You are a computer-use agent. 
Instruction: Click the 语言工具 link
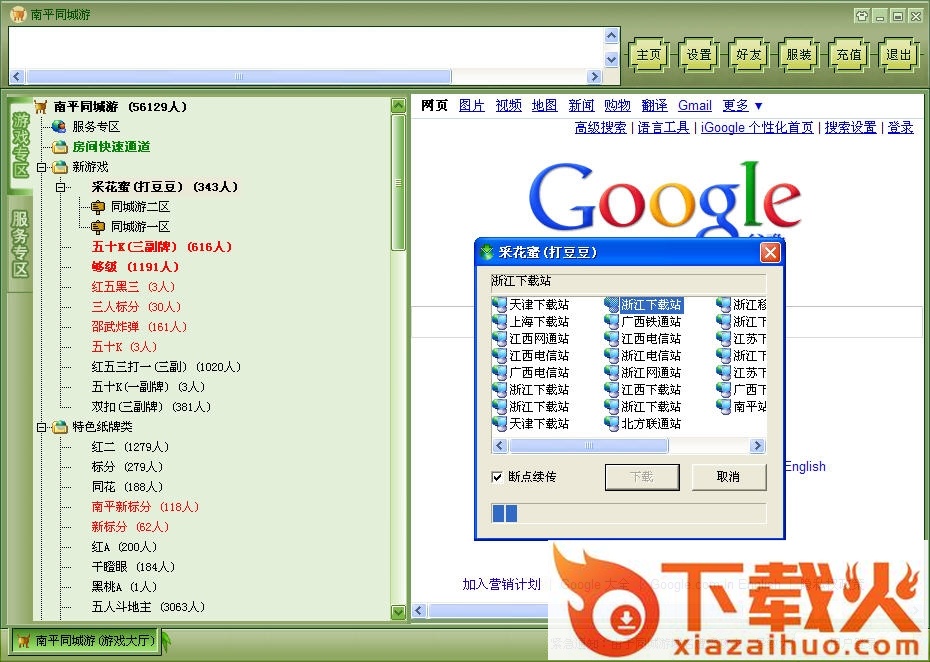pos(663,128)
